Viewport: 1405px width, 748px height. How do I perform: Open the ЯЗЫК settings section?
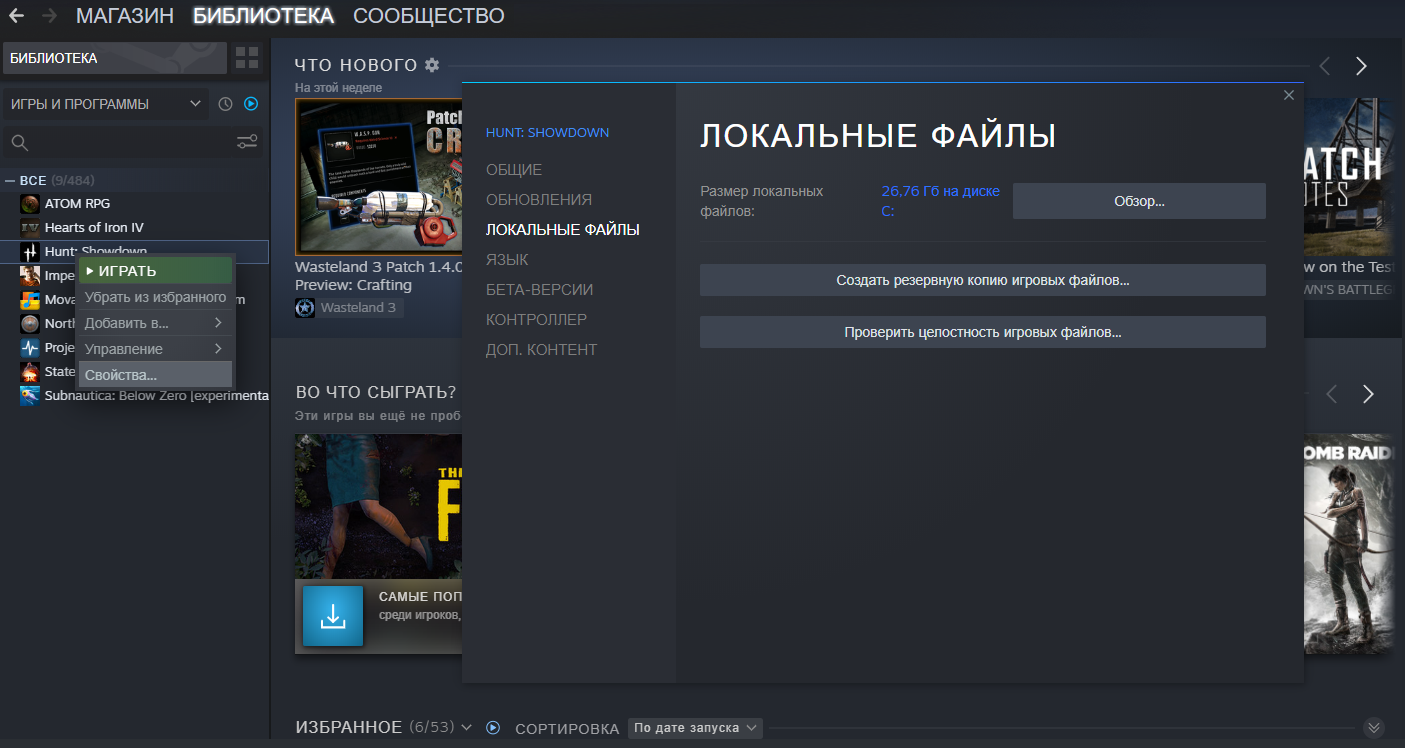point(507,260)
